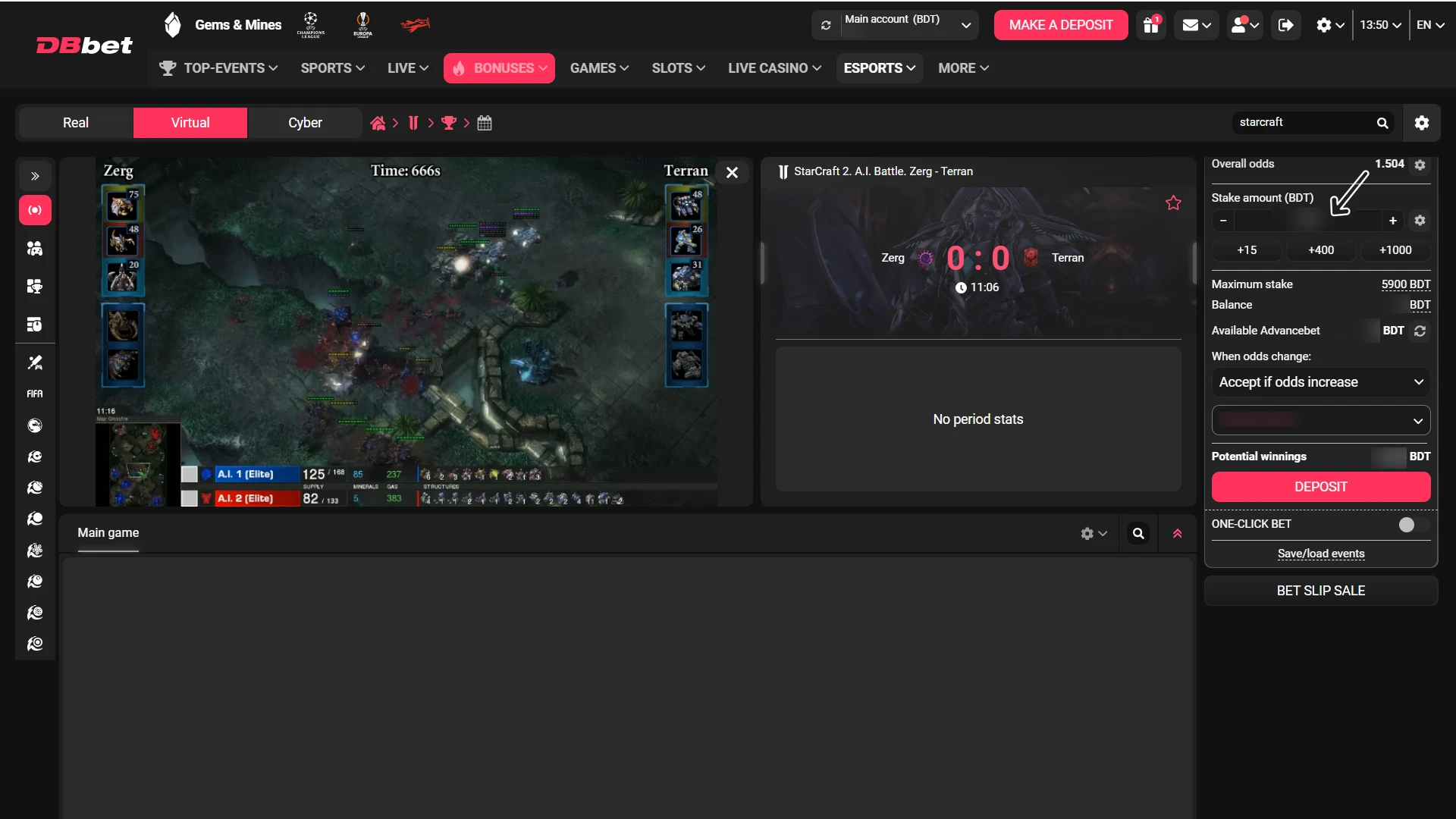Click the red plane game icon
1456x819 pixels.
click(x=416, y=25)
